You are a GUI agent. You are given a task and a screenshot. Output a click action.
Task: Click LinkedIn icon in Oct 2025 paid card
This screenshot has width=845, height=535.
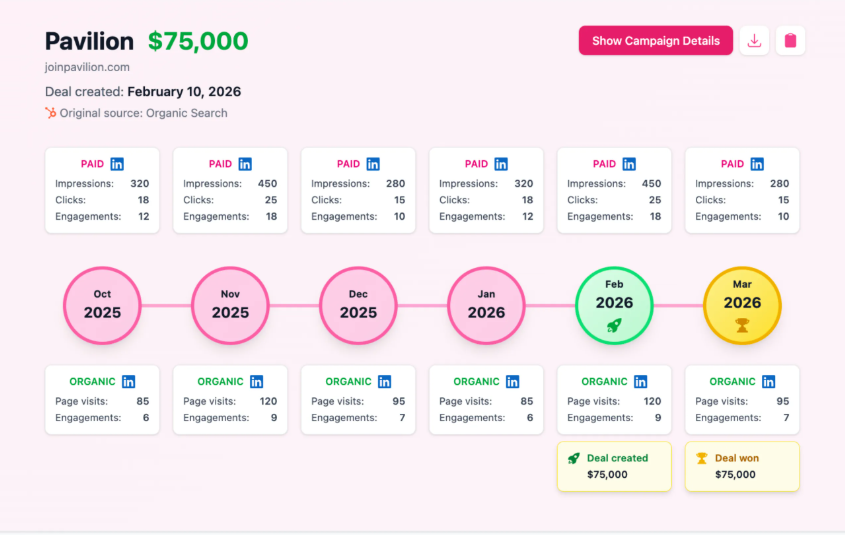click(117, 164)
